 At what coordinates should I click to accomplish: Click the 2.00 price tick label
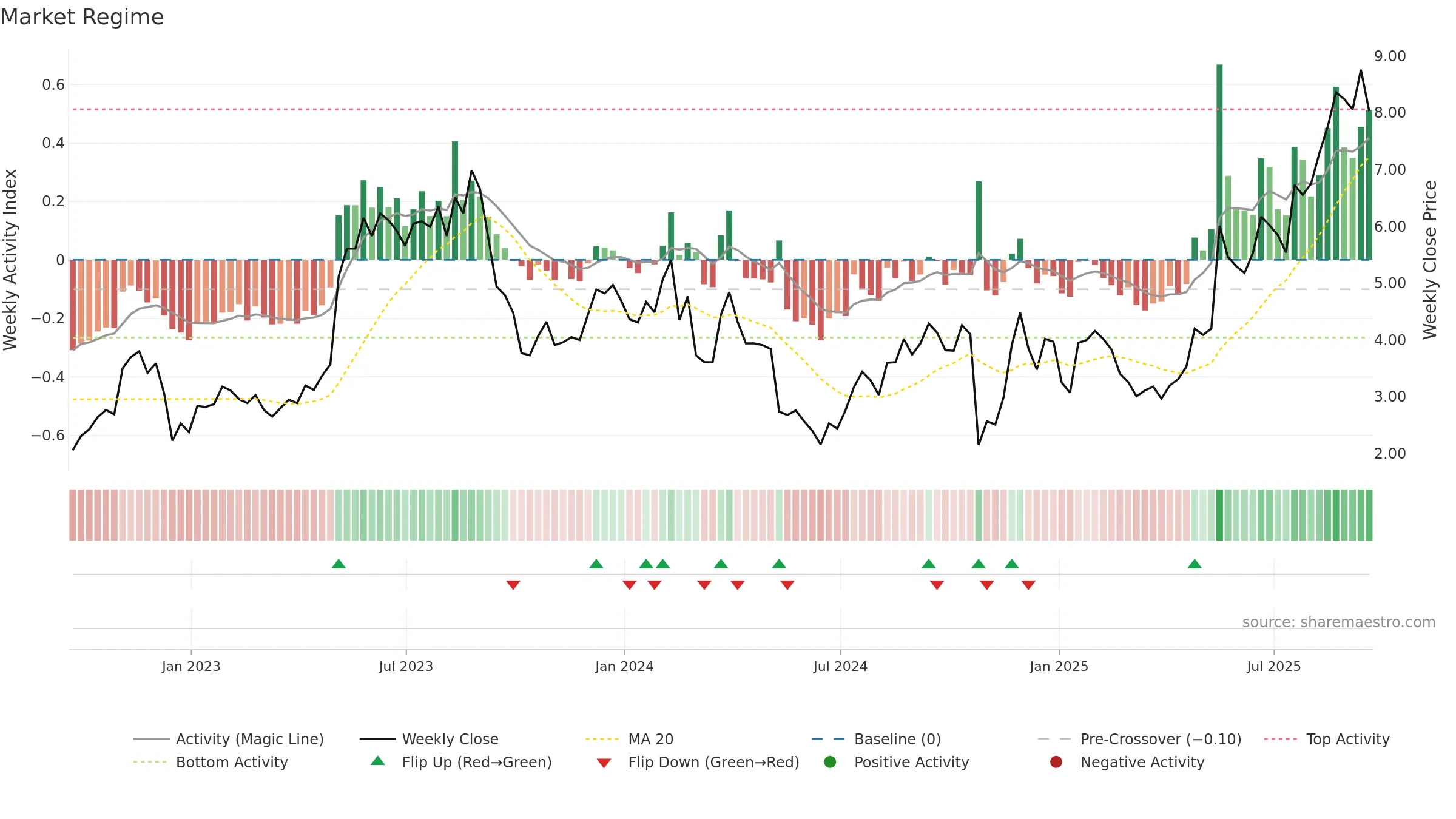click(1390, 453)
